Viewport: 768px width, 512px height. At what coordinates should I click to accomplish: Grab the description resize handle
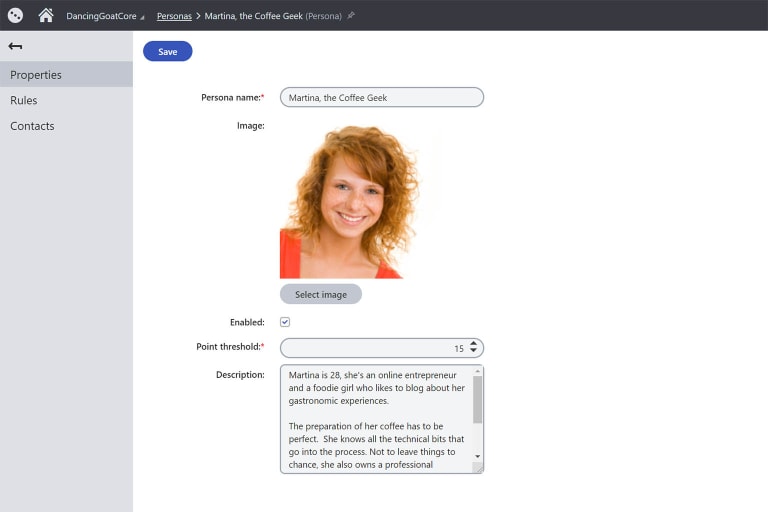478,468
